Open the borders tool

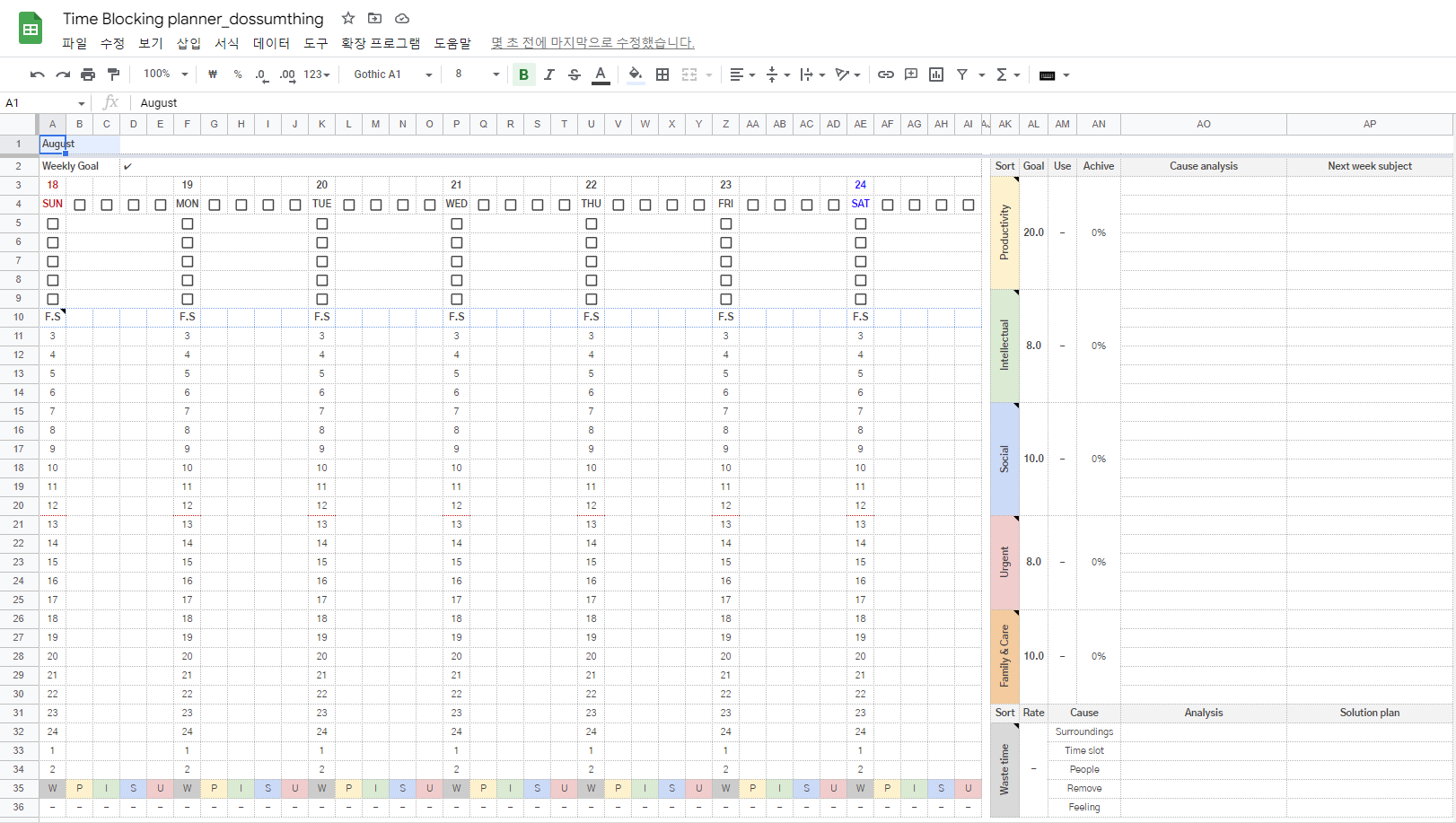[x=662, y=74]
